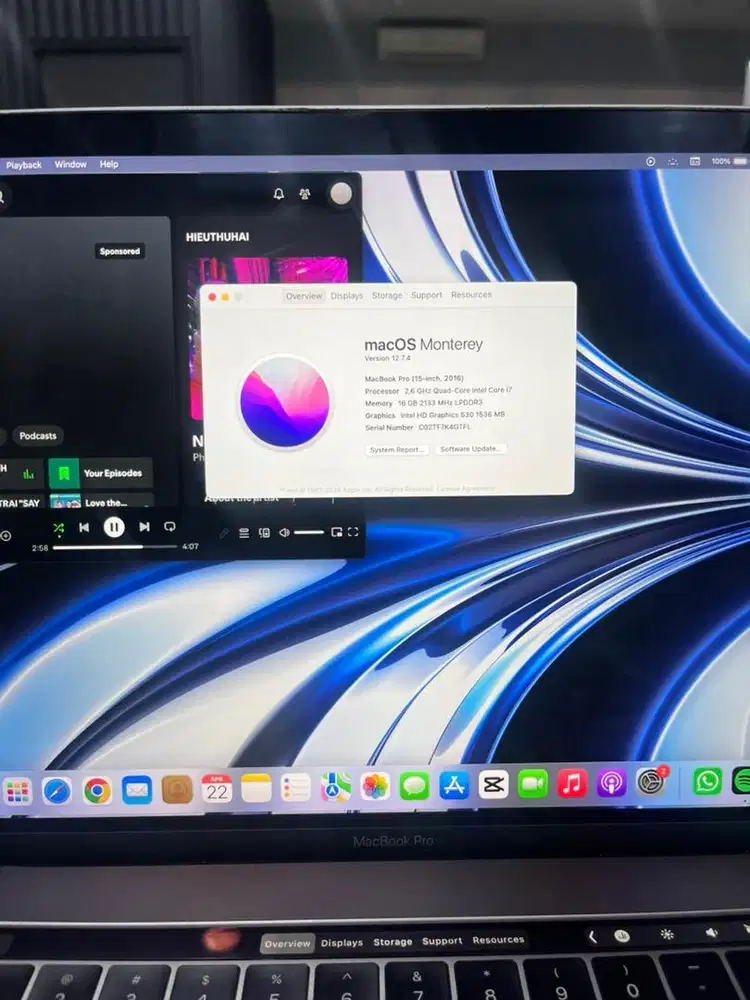The image size is (750, 1000).
Task: Switch to the Storage tab
Action: 387,295
